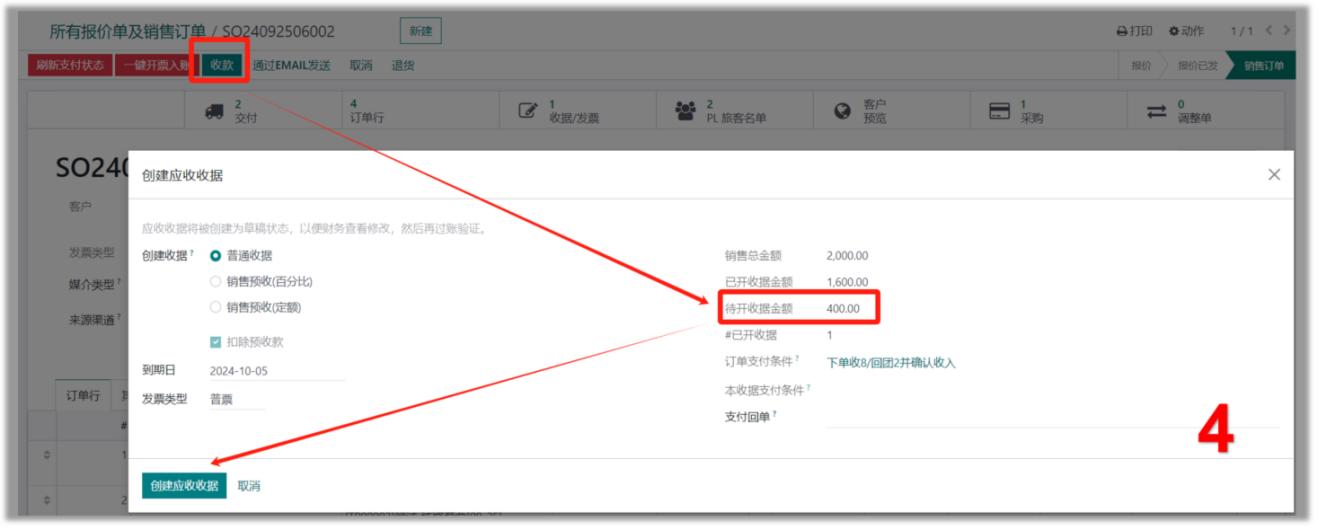Select the 销售订单 status stage
This screenshot has height=530, width=1318.
1263,65
